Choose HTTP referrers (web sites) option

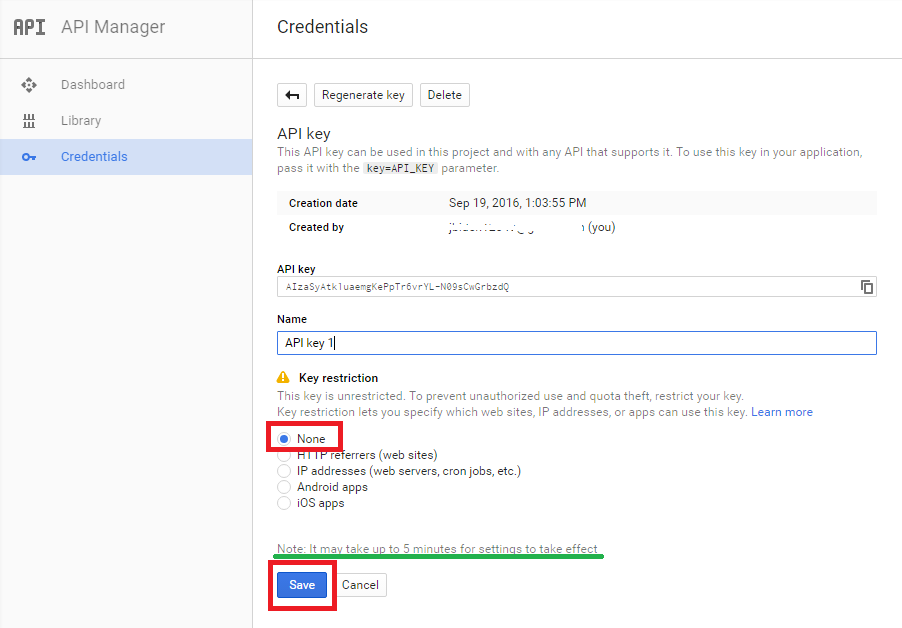284,455
